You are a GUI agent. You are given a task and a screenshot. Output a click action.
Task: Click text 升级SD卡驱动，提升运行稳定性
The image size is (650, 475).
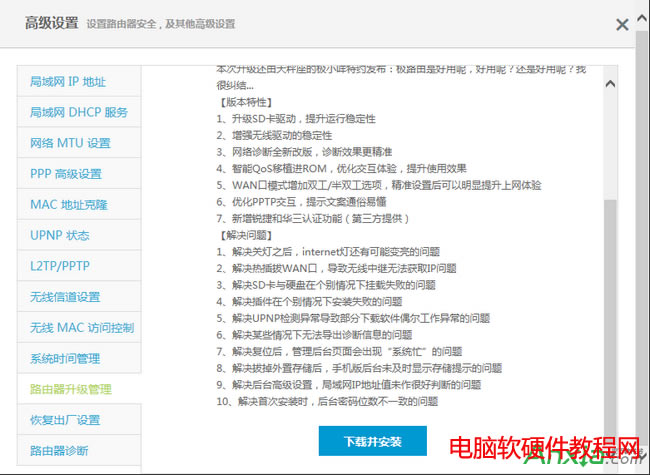coord(303,119)
